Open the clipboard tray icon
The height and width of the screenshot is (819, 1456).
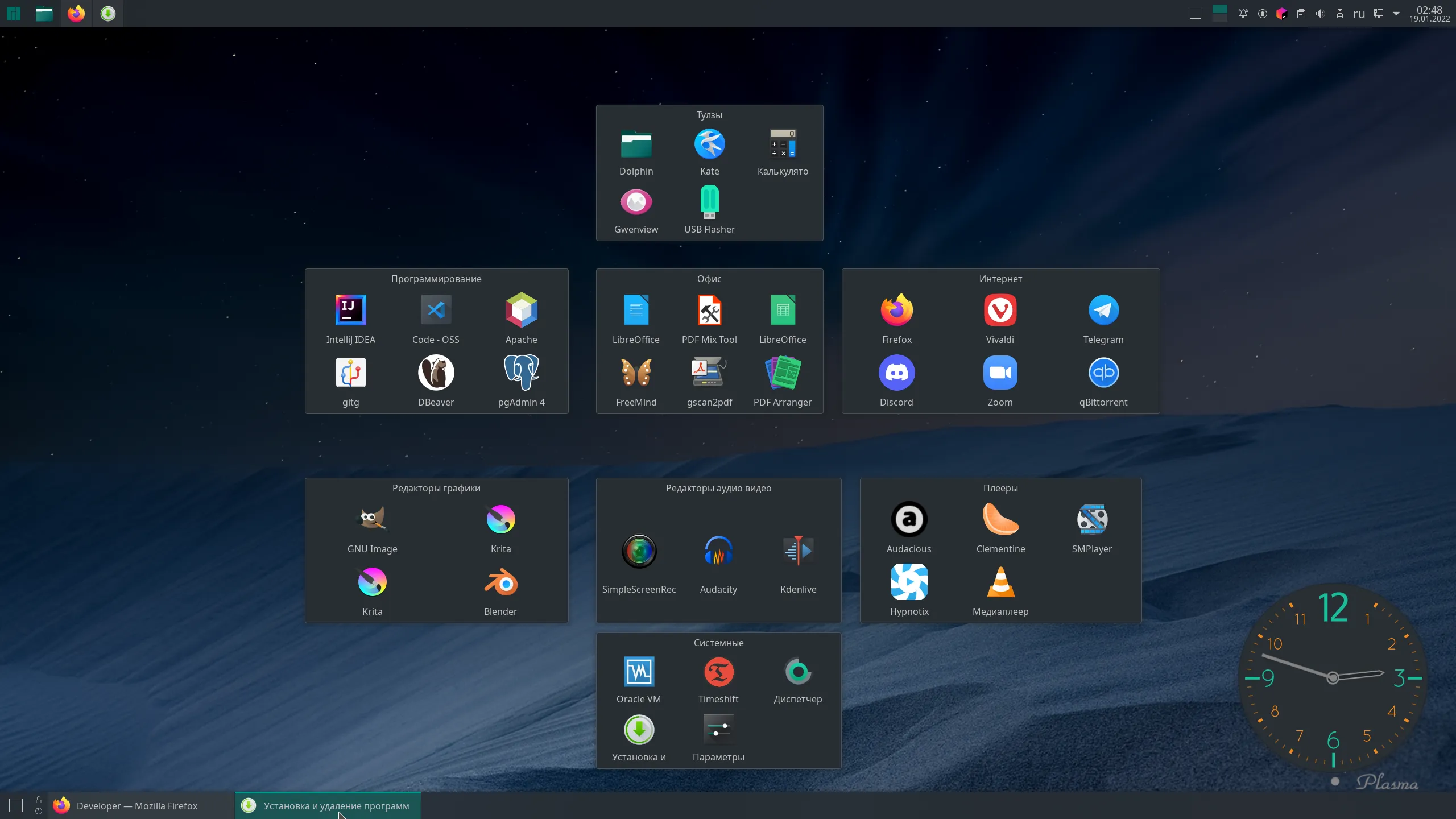(x=1301, y=14)
